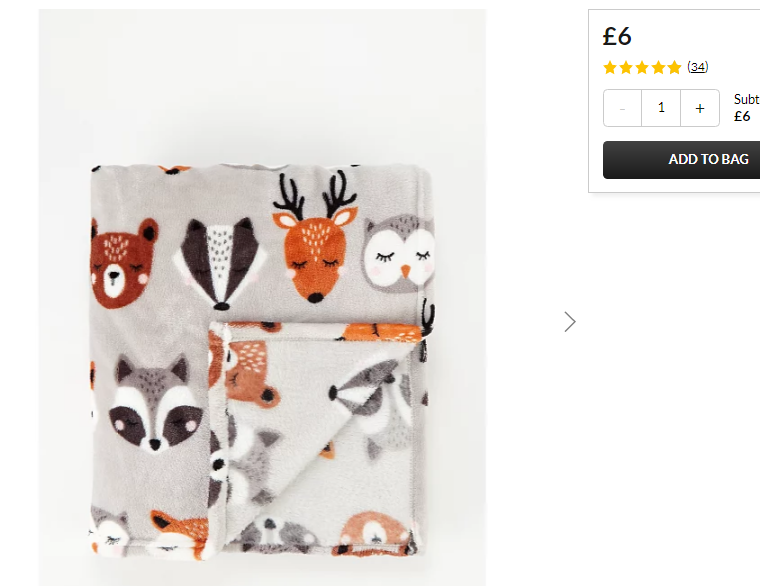Open the 34 reviews link
Viewport: 760px width, 586px height.
click(697, 67)
